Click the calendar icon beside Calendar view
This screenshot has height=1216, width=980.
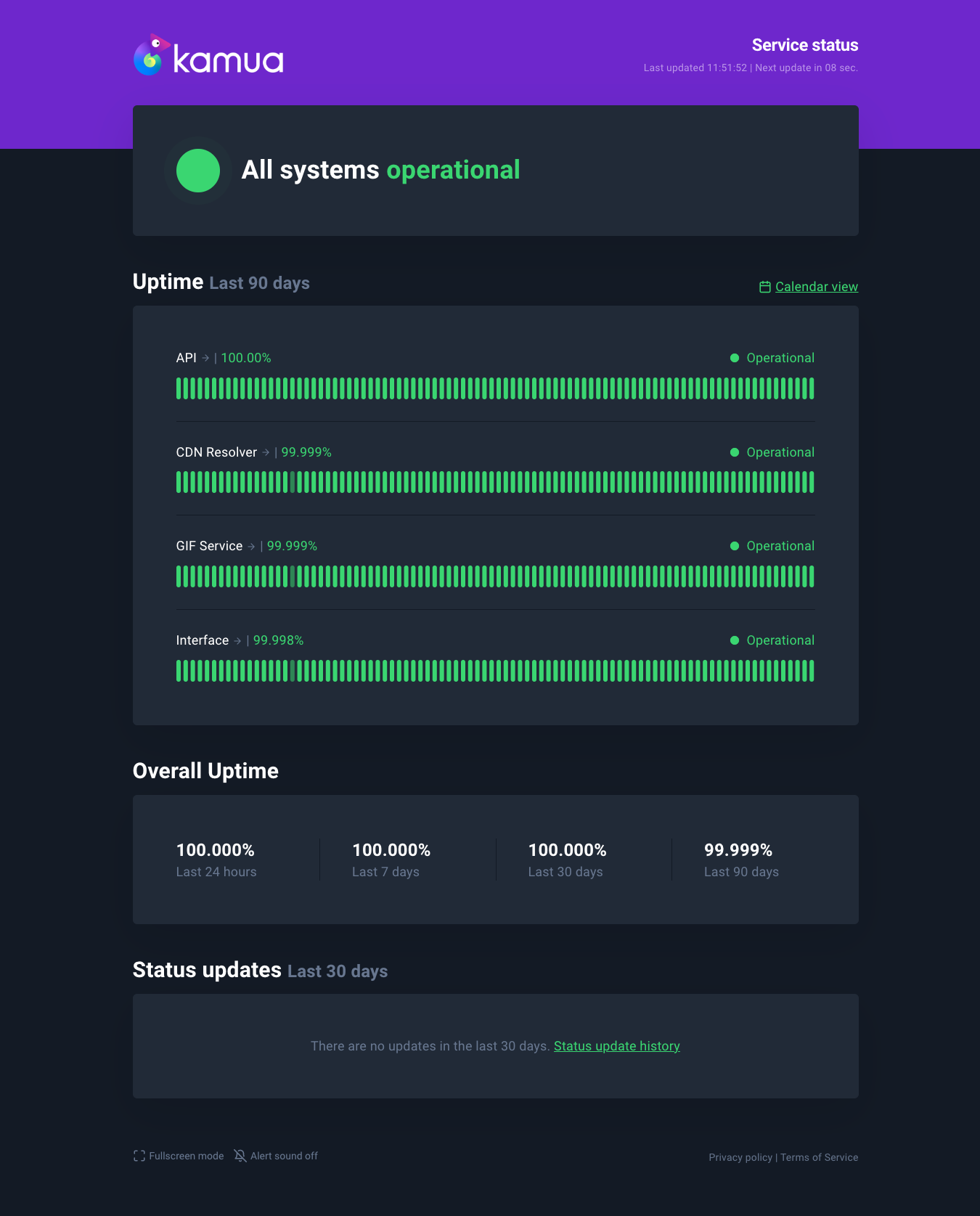(764, 287)
